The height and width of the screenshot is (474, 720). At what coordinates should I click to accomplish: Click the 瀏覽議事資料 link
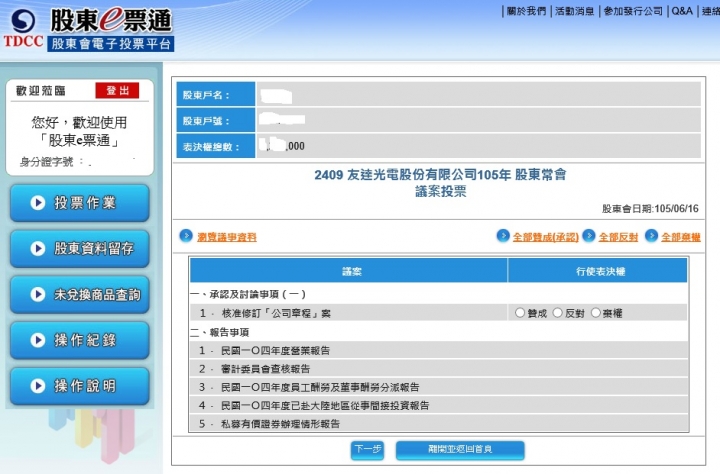(227, 237)
